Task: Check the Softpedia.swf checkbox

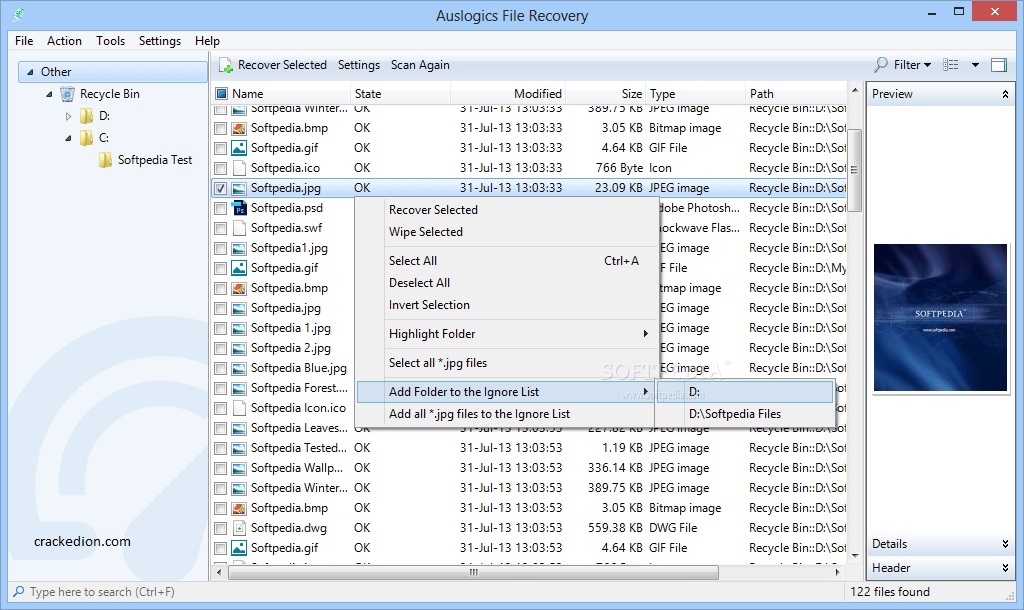Action: [221, 228]
